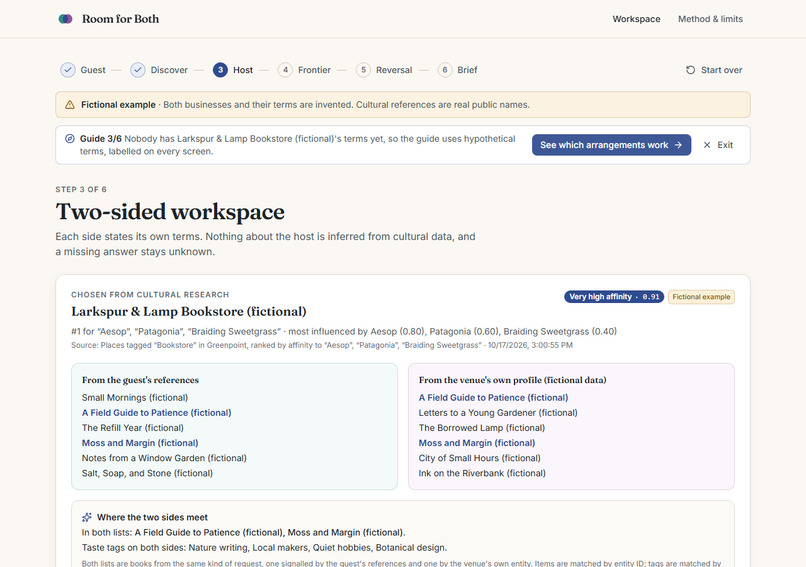
Task: Select the Host step label
Action: click(x=243, y=70)
